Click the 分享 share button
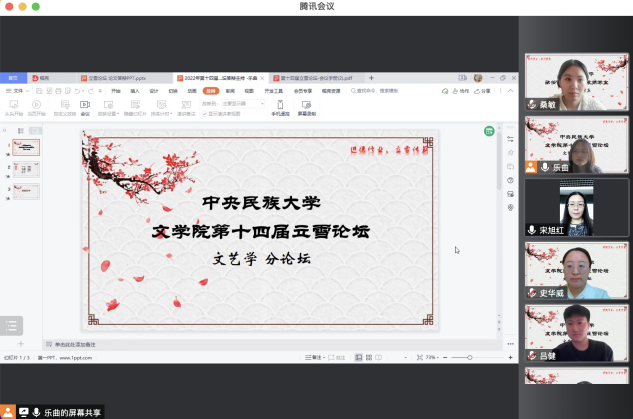Screen dimensions: 633x419 pyautogui.click(x=483, y=90)
